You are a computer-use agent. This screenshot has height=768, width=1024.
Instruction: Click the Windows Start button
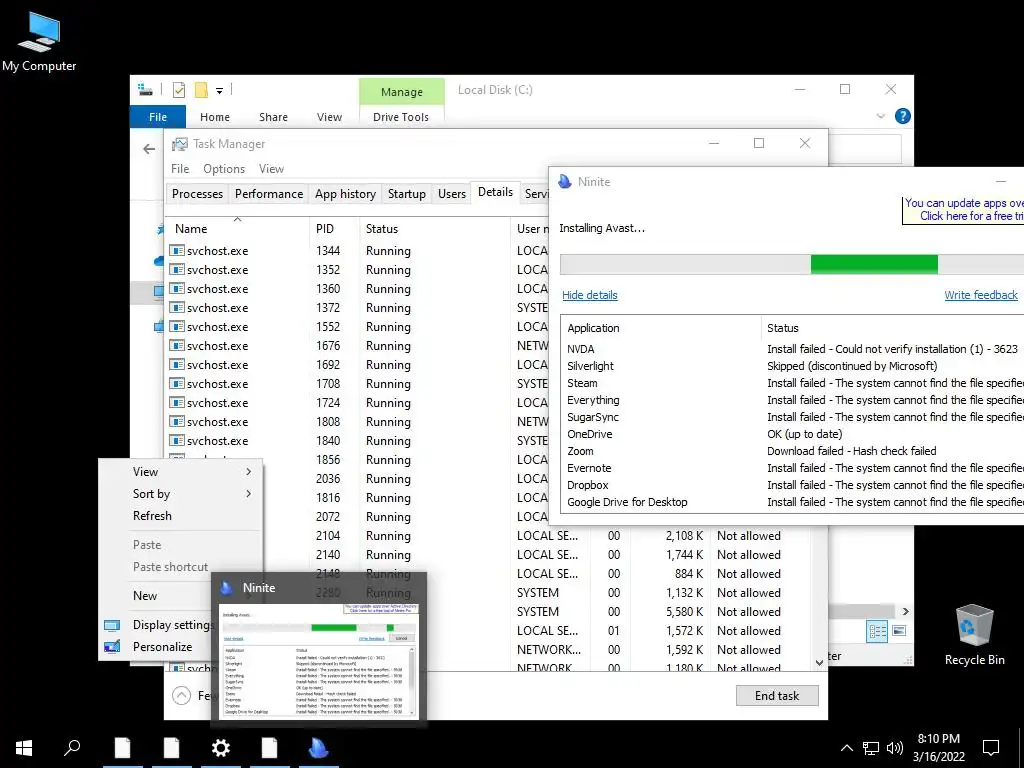point(24,748)
